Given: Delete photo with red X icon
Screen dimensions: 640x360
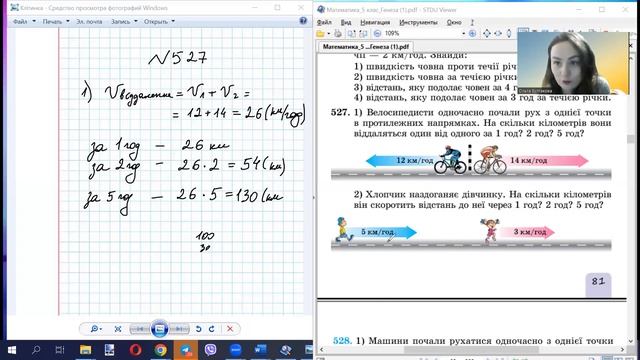Looking at the screenshot, I should (x=230, y=329).
